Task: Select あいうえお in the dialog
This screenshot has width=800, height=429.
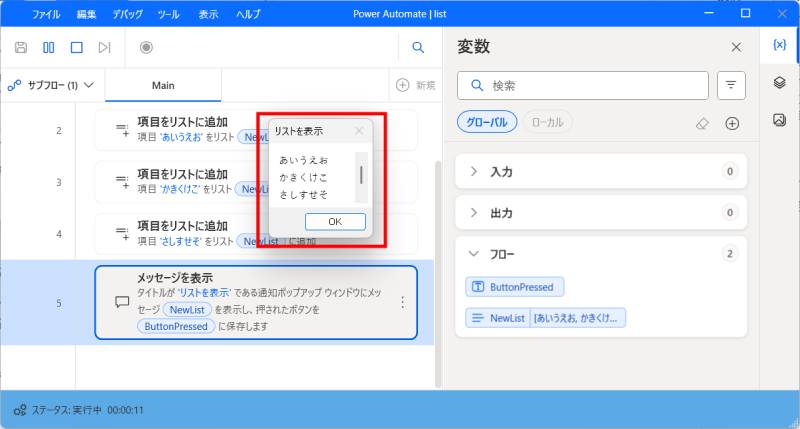Action: [x=304, y=160]
